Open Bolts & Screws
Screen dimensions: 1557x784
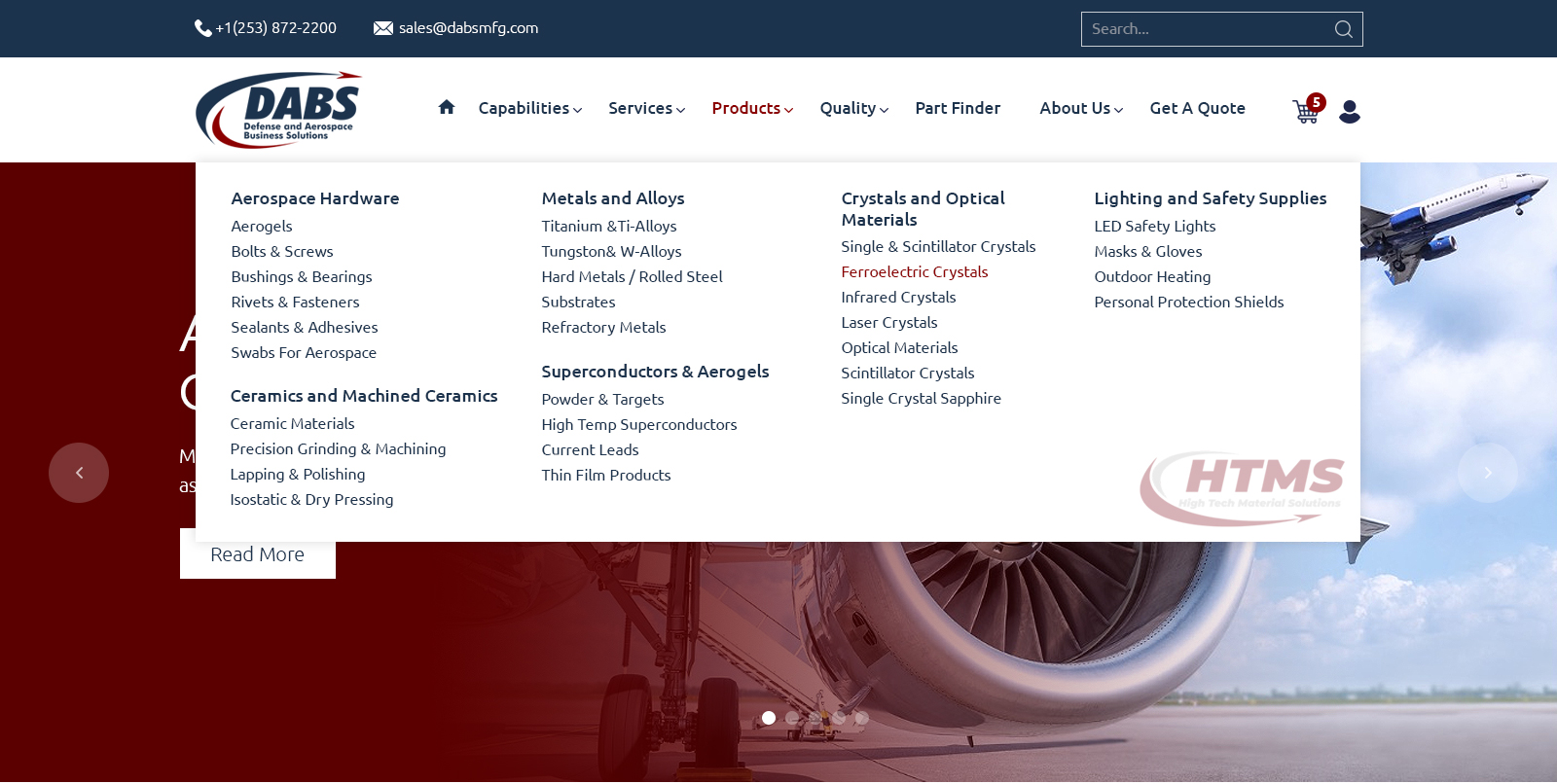[282, 251]
